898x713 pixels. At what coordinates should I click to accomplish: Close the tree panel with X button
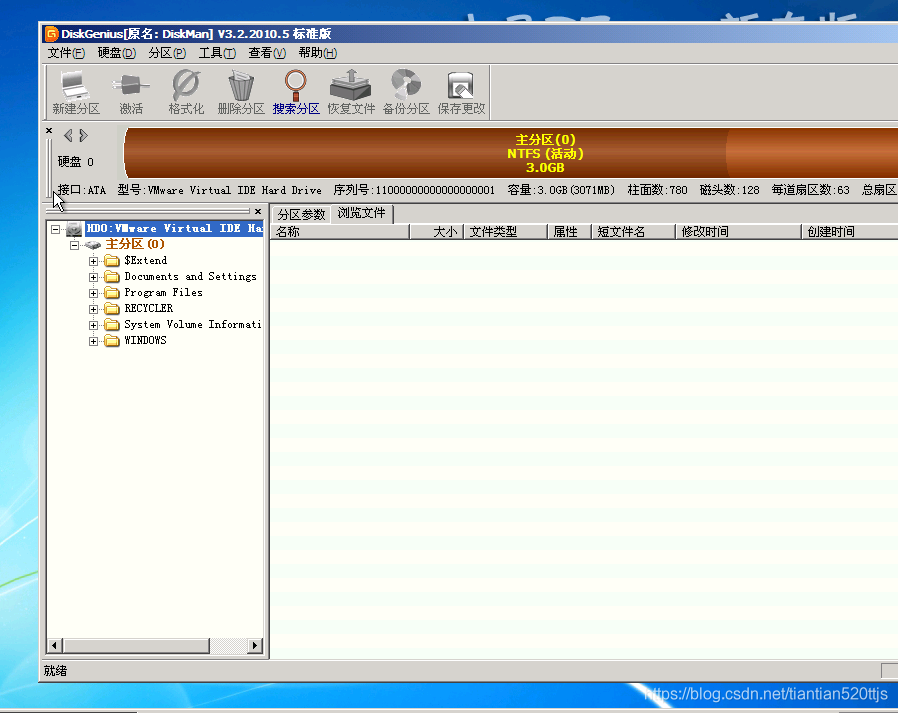(x=258, y=211)
